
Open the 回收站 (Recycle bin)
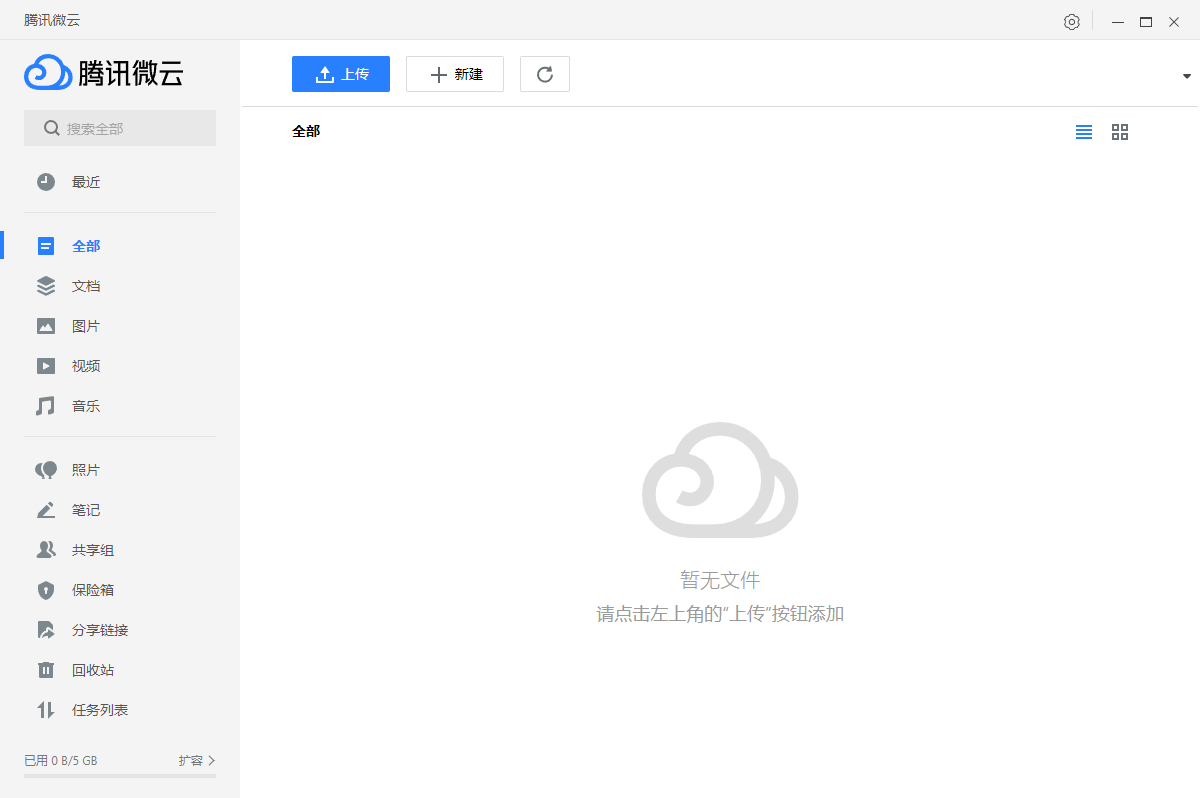86,669
